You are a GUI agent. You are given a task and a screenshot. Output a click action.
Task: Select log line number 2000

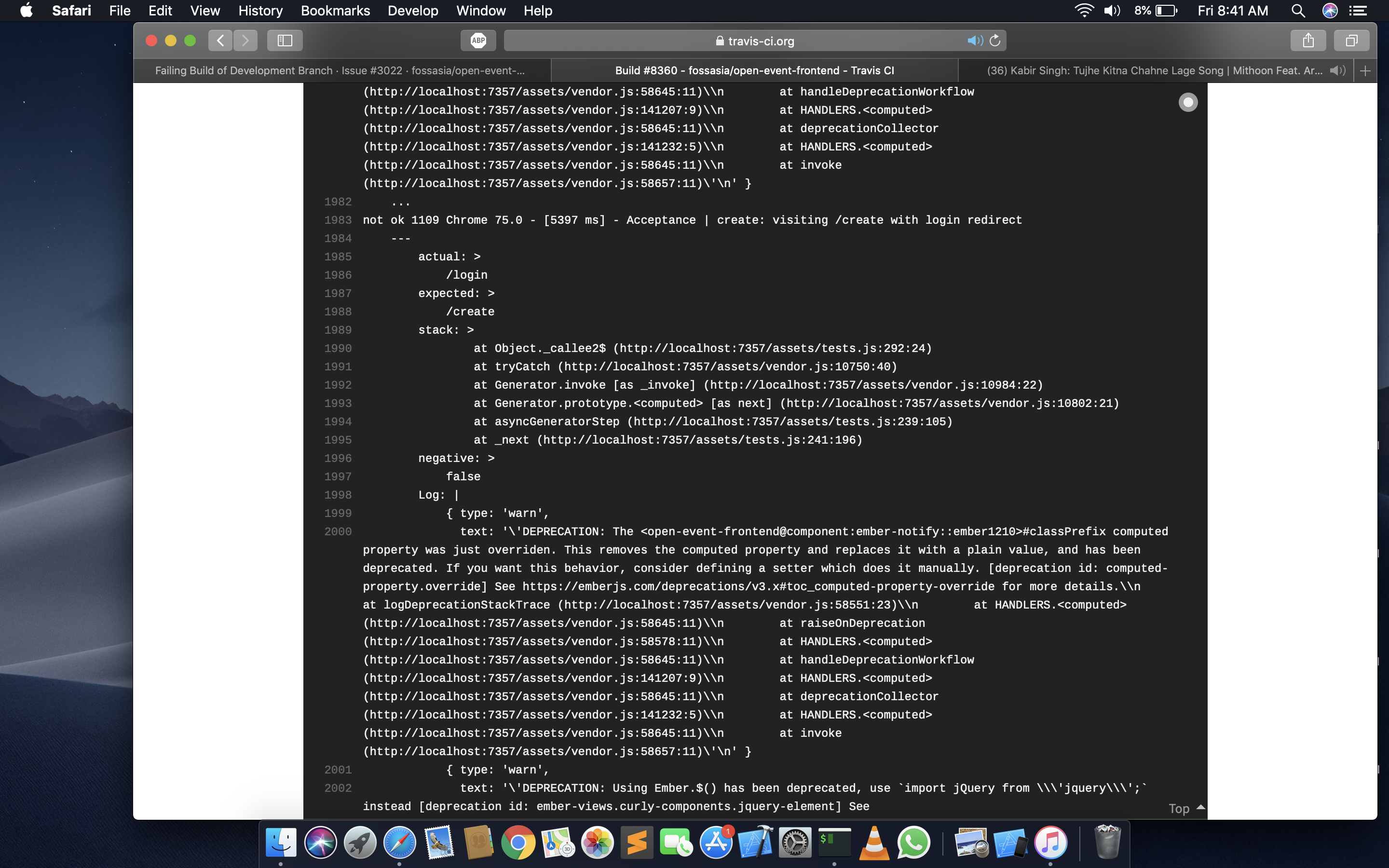click(x=338, y=531)
